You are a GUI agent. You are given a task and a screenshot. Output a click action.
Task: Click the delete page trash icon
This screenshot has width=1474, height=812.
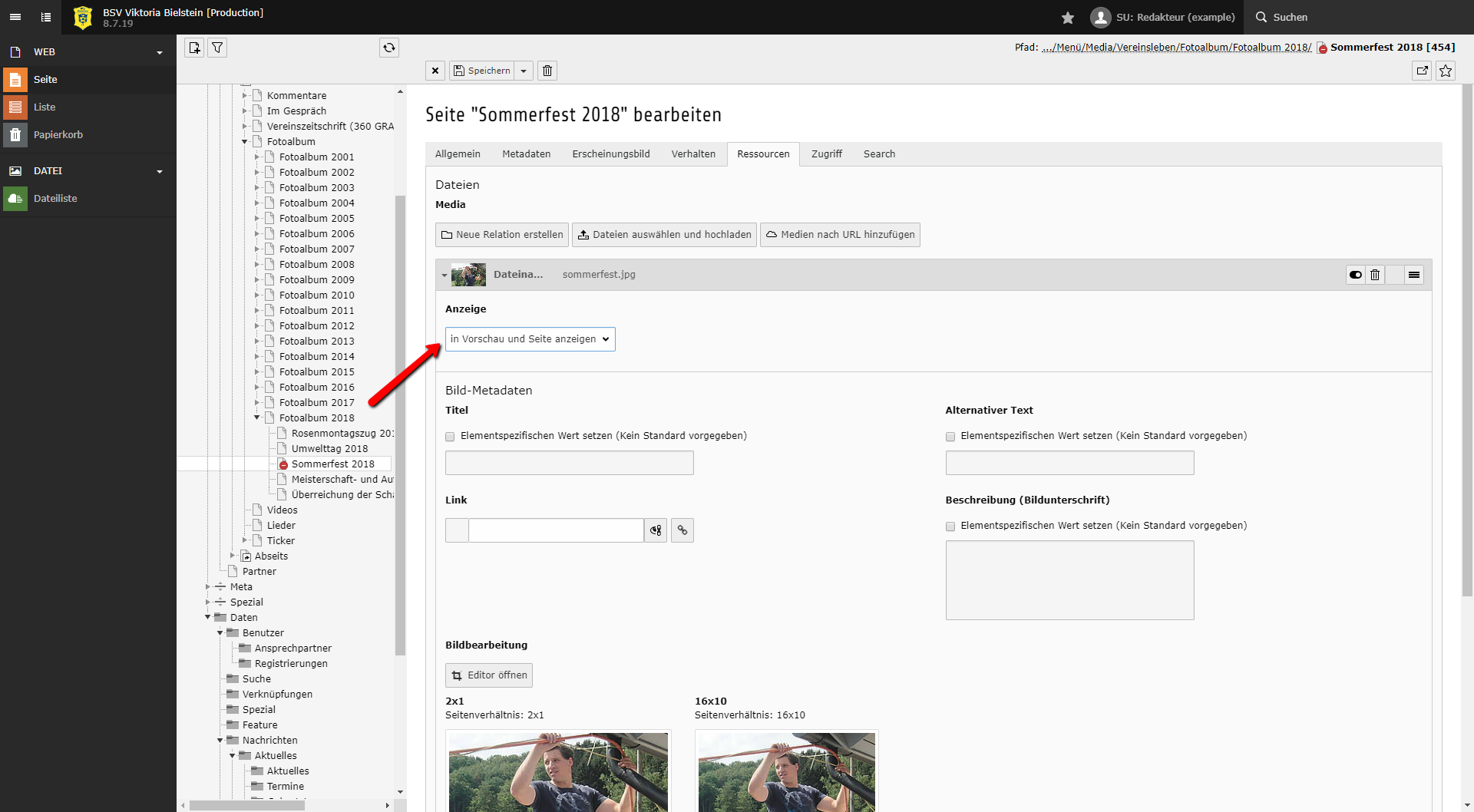point(547,71)
